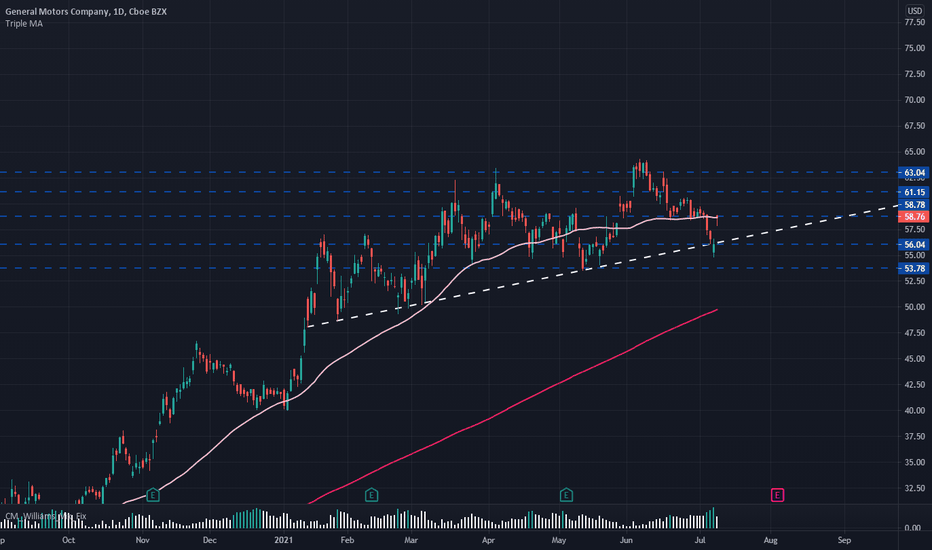Select the CM Williams Vix Fix indicator label
The height and width of the screenshot is (550, 932).
pos(46,516)
